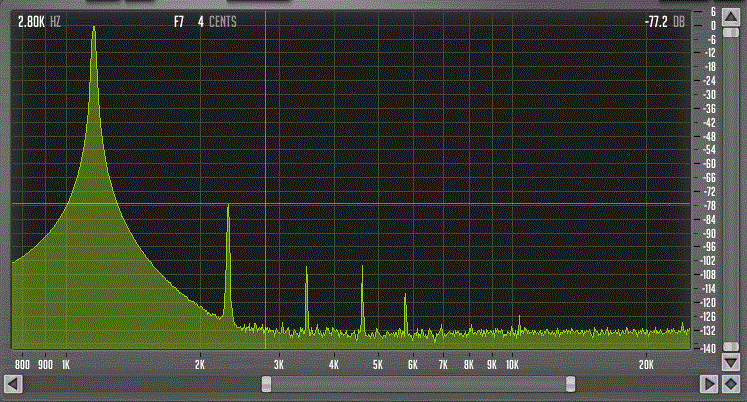Click the 6K frequency axis label

point(413,365)
